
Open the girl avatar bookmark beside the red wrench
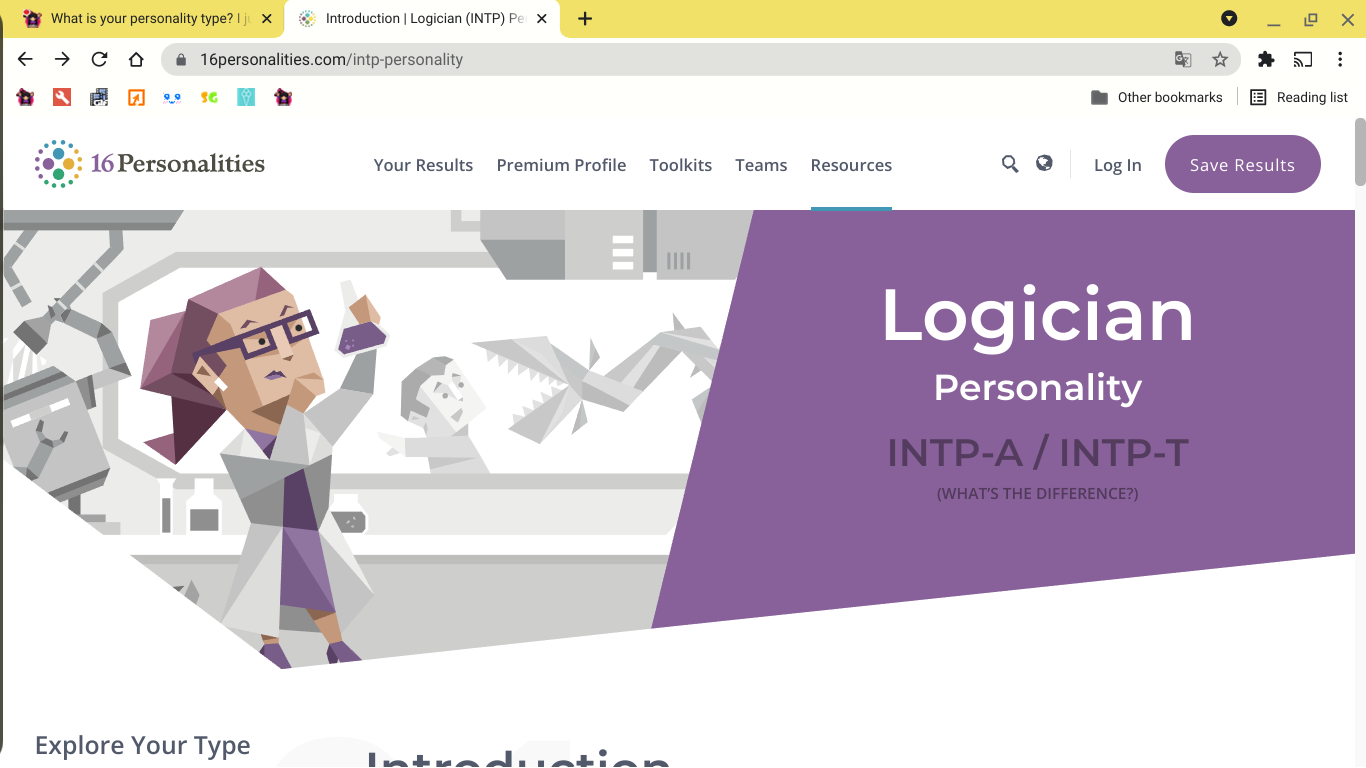click(26, 97)
